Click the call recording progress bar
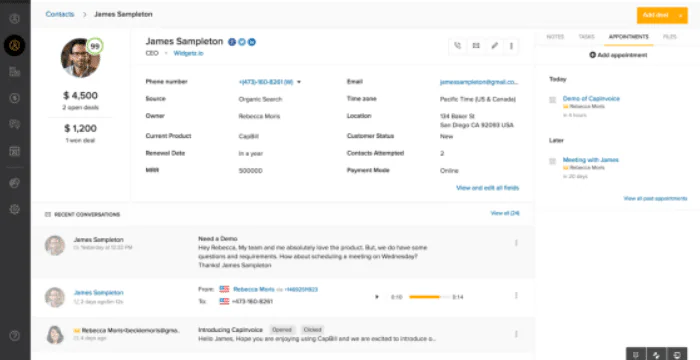This screenshot has width=700, height=360. click(x=429, y=297)
